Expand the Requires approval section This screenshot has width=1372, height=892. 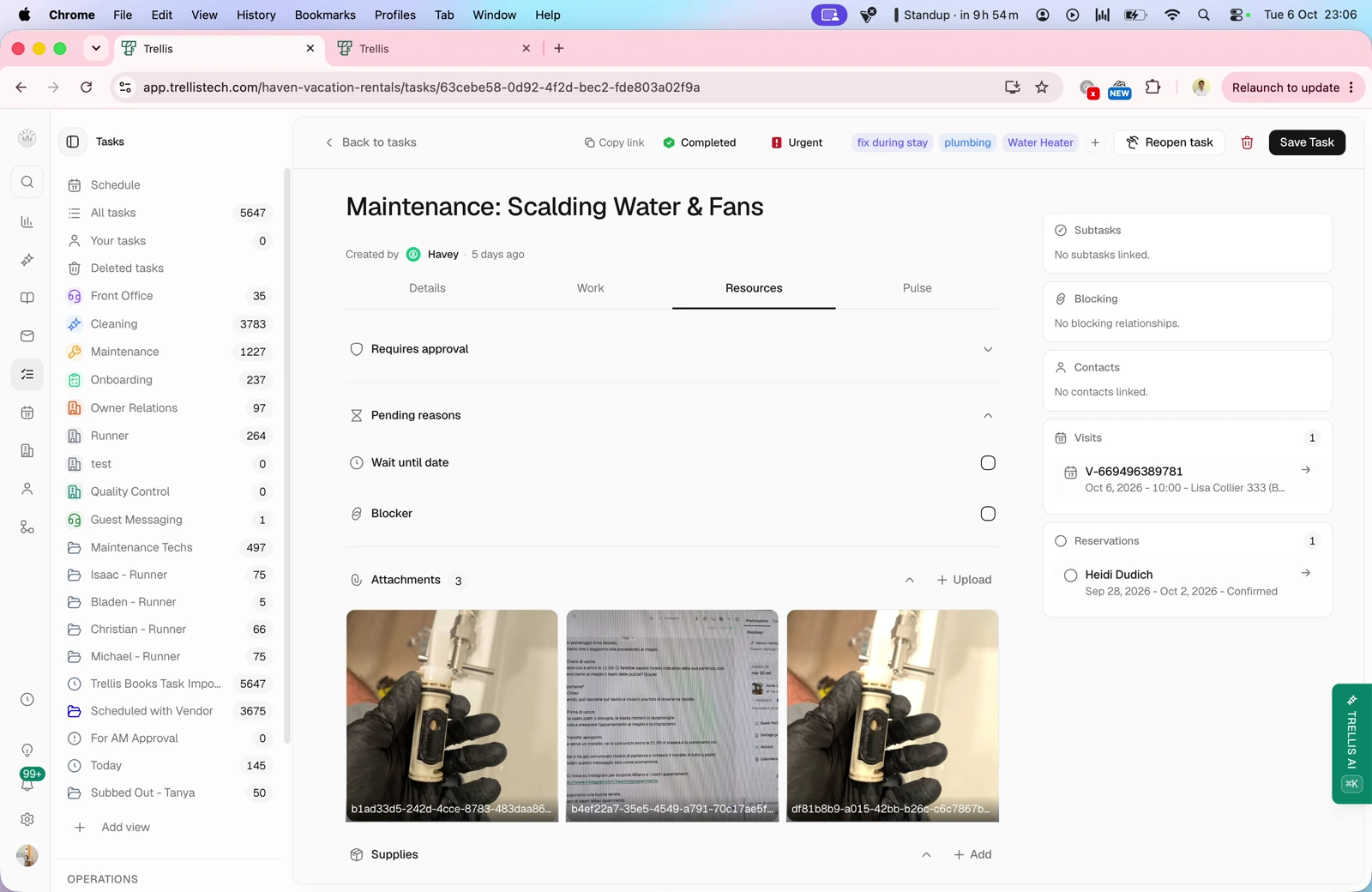[988, 349]
